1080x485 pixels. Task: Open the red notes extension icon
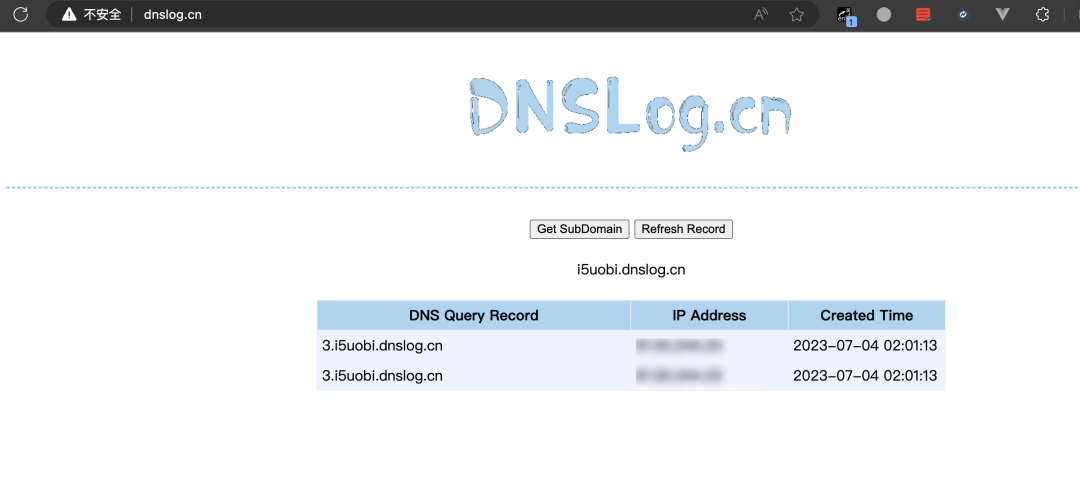[x=923, y=14]
